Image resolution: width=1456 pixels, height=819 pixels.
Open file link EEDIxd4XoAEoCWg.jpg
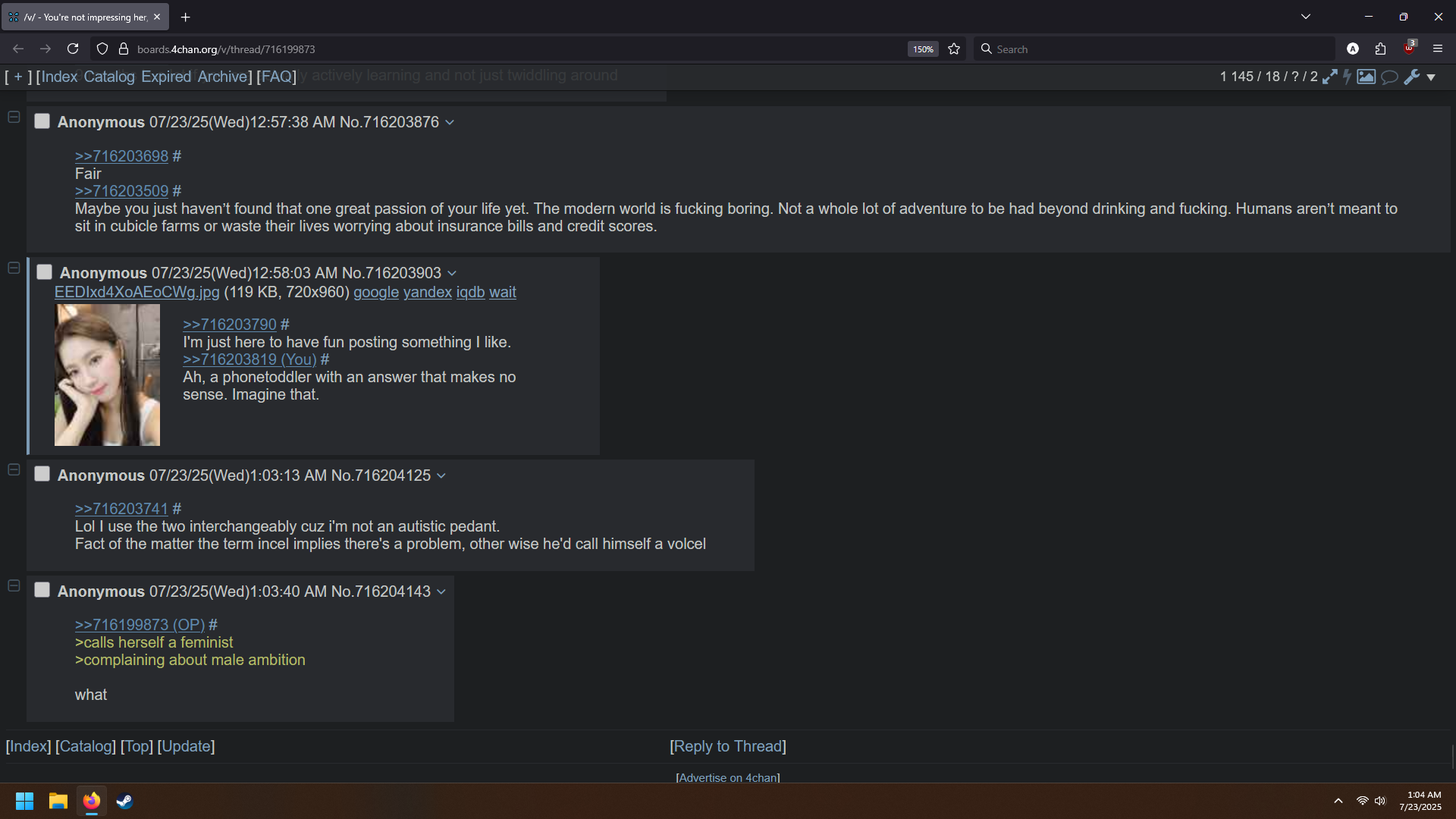click(x=136, y=293)
